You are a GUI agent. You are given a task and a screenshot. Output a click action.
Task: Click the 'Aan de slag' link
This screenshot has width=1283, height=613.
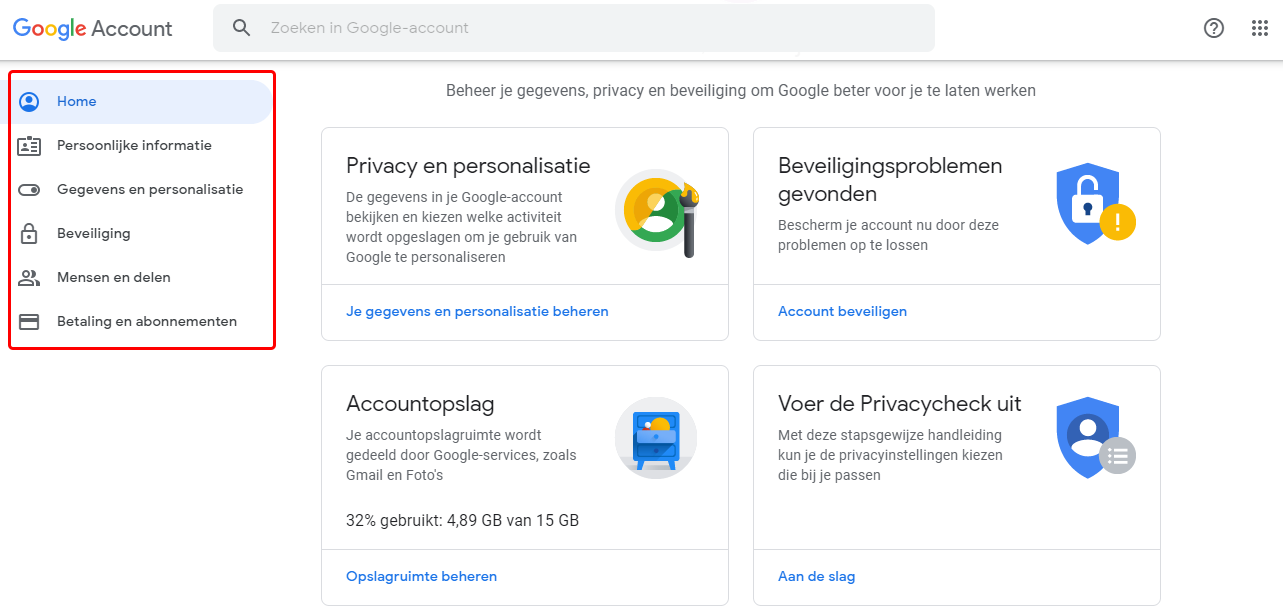click(816, 576)
